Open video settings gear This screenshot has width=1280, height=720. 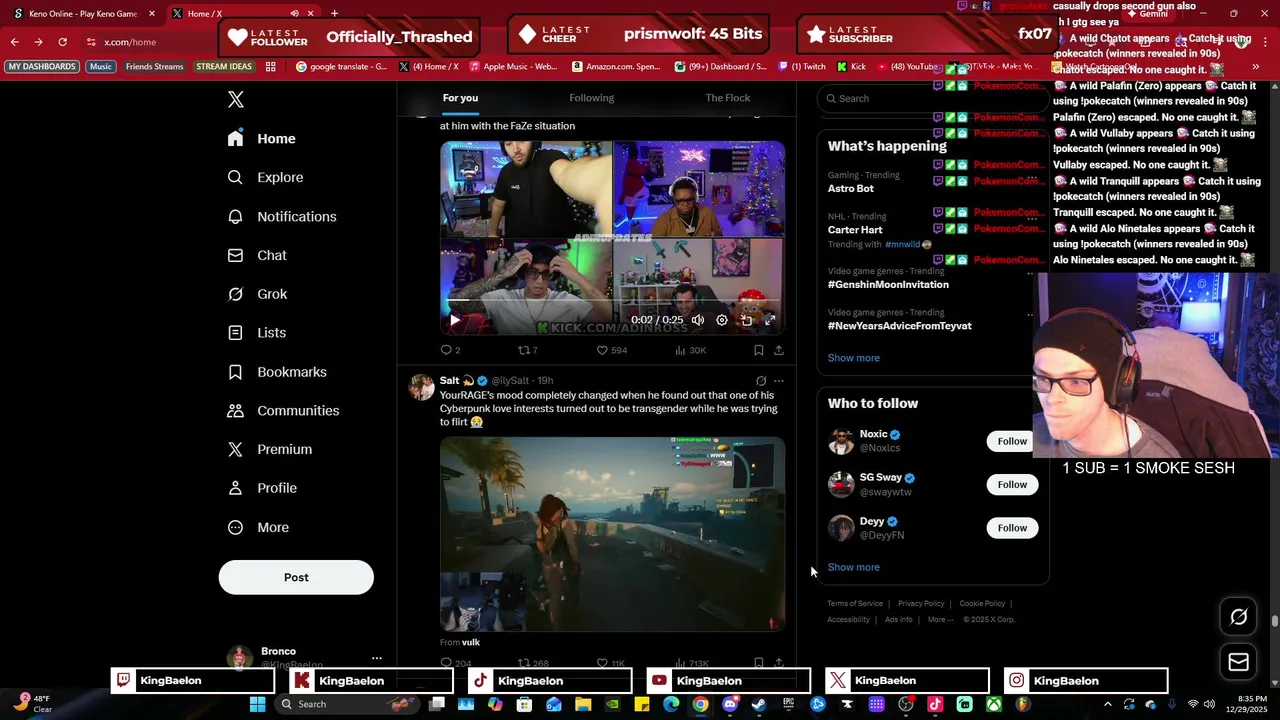coord(722,320)
